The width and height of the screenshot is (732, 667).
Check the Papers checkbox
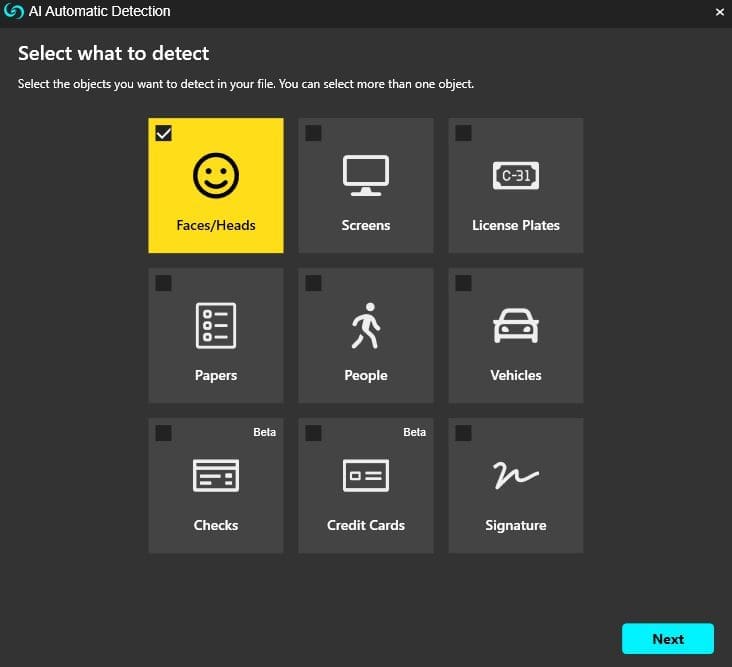[164, 283]
